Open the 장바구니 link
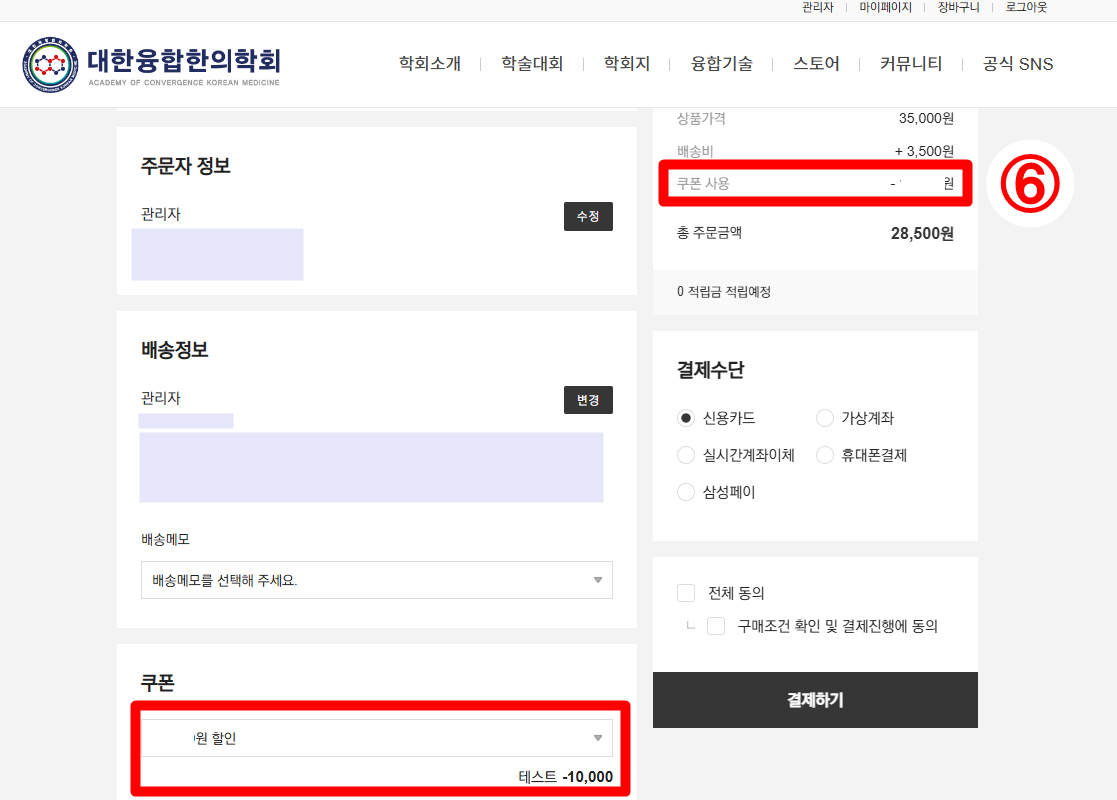1117x800 pixels. point(958,7)
